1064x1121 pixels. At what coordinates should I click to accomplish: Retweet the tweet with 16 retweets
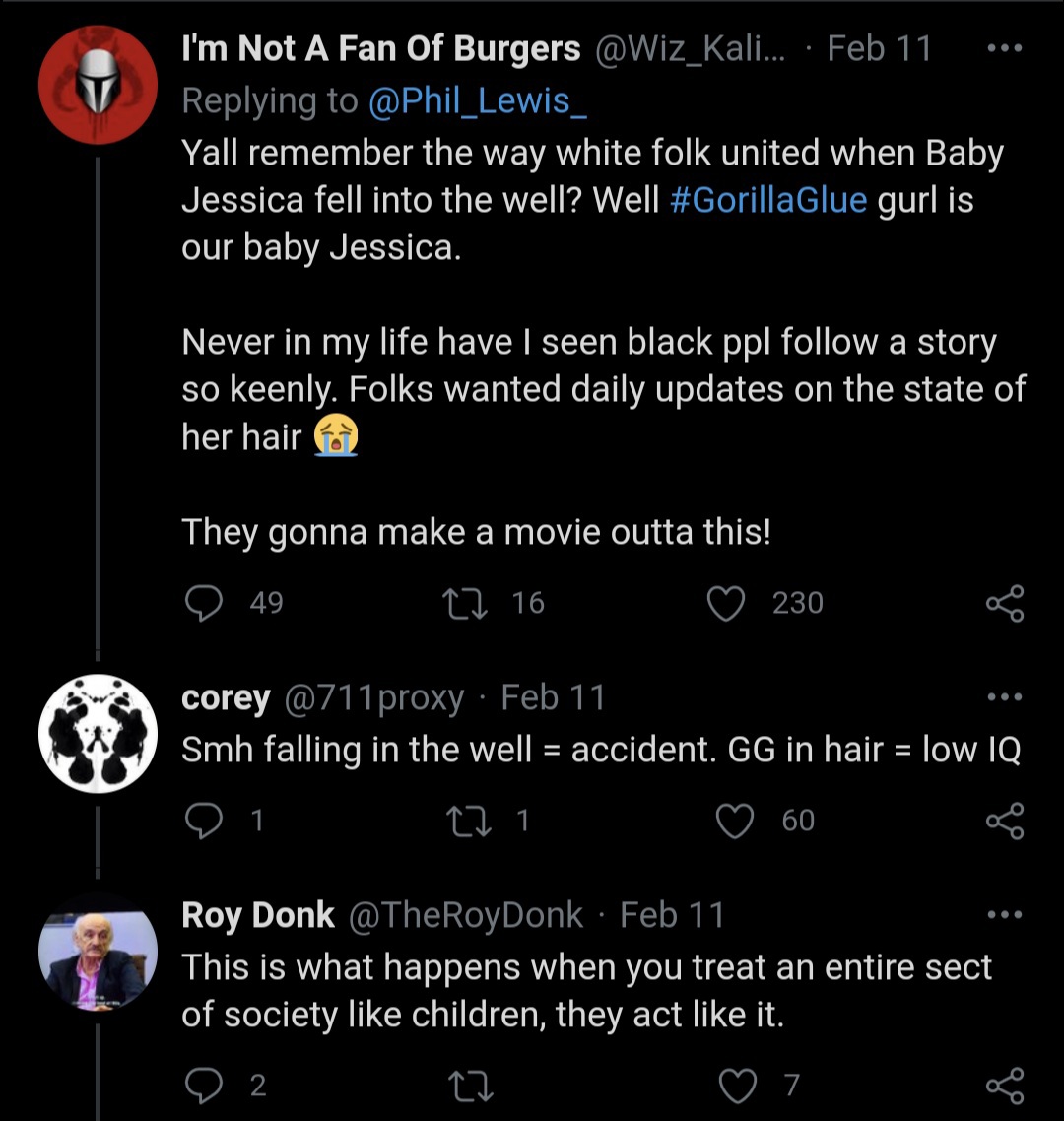tap(465, 603)
